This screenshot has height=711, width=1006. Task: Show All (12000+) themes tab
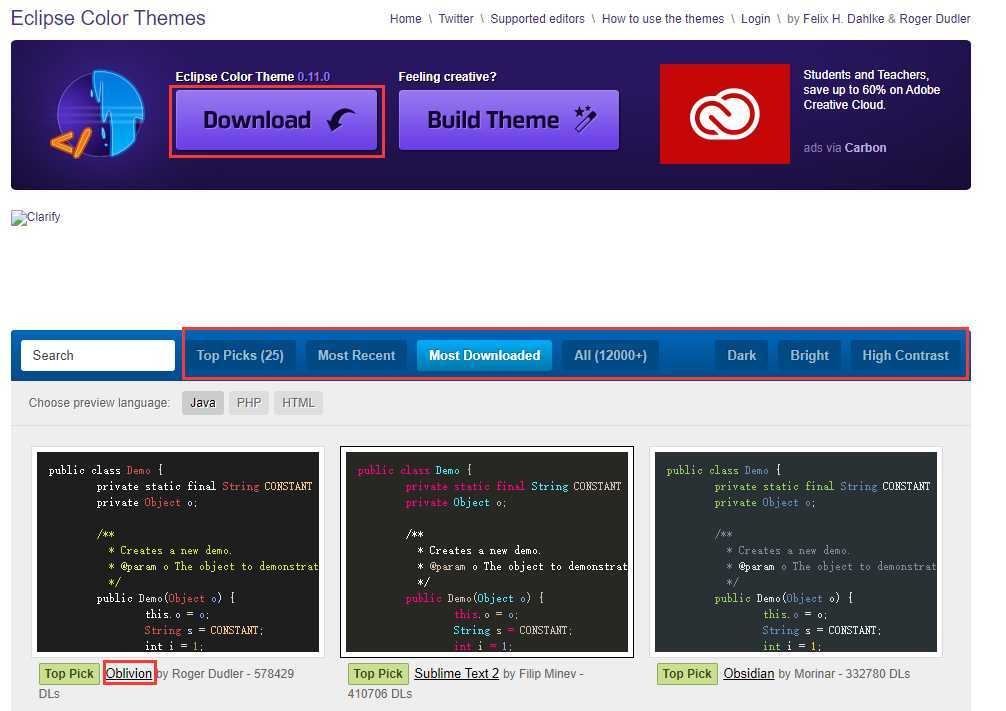[x=611, y=356]
